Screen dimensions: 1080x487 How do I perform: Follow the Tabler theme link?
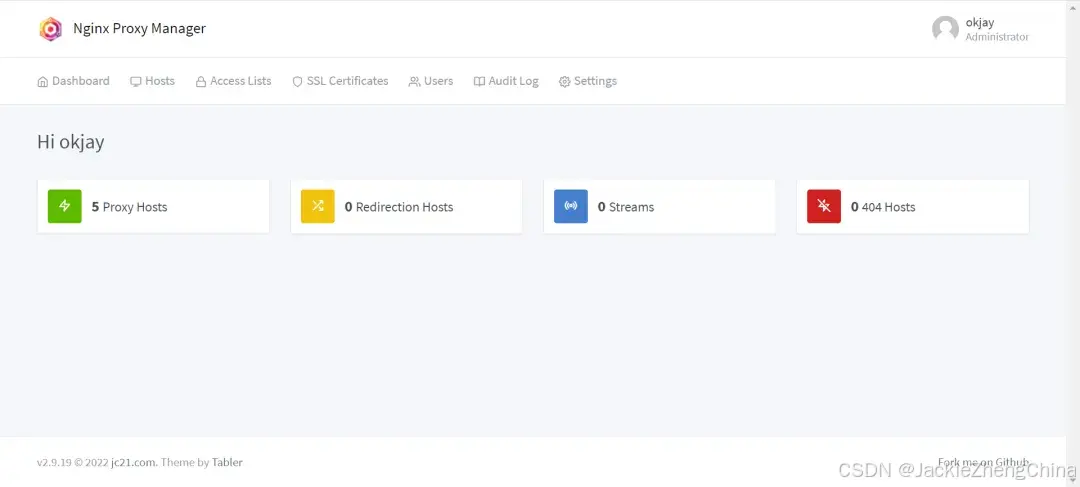coord(227,463)
